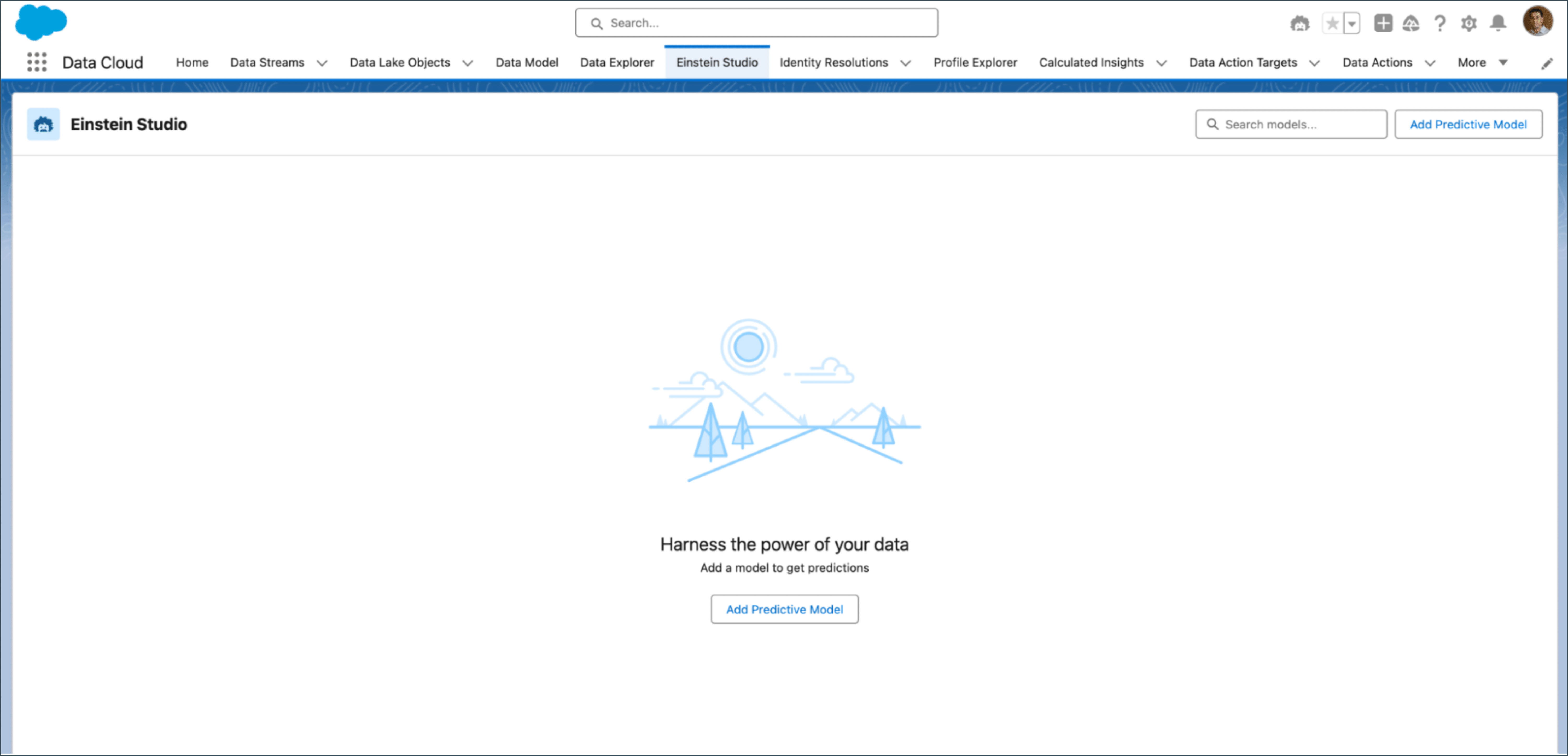Viewport: 1568px width, 756px height.
Task: Click the Data Cloud app name
Action: point(103,62)
